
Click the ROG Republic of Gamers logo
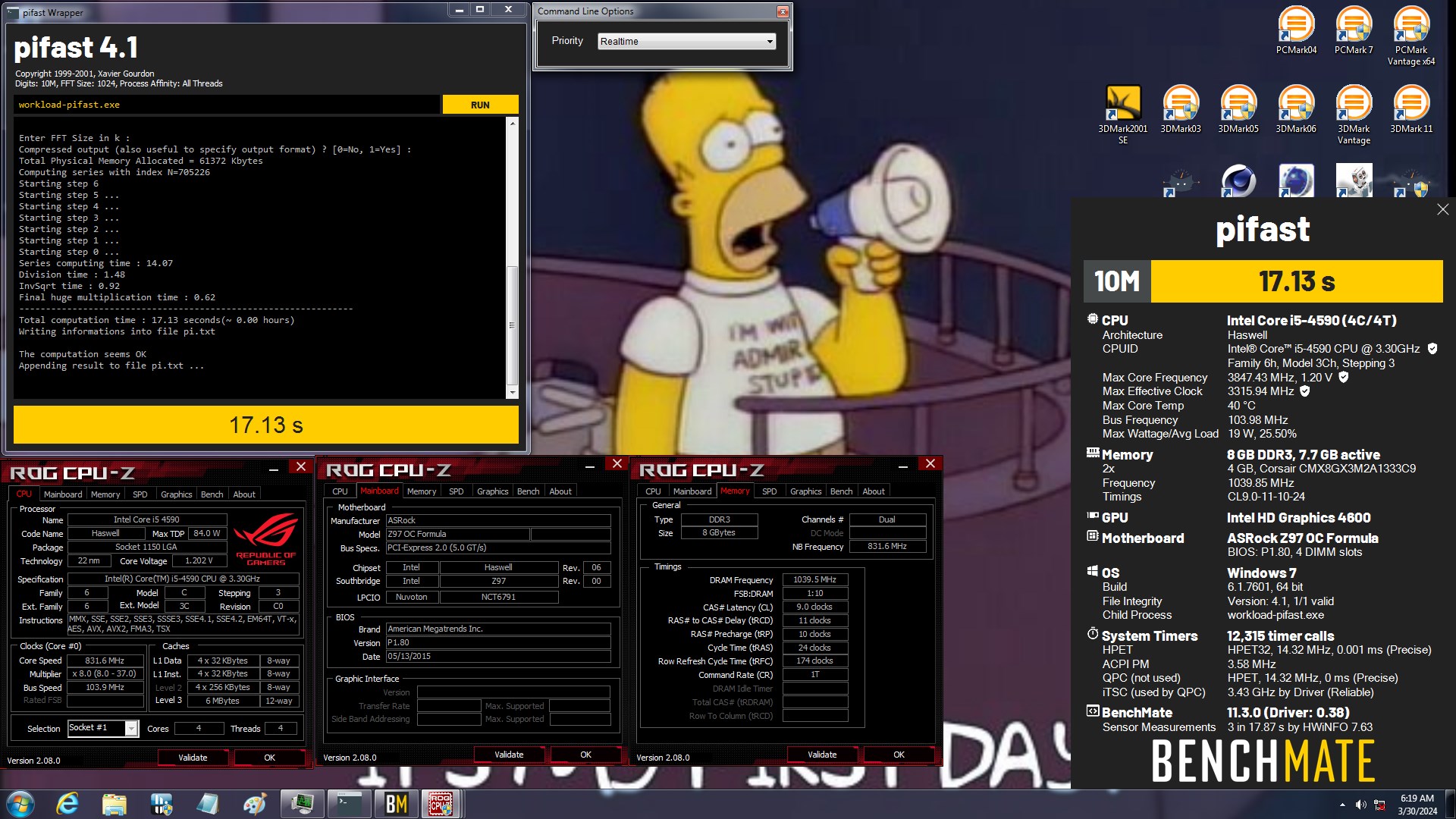pos(266,540)
